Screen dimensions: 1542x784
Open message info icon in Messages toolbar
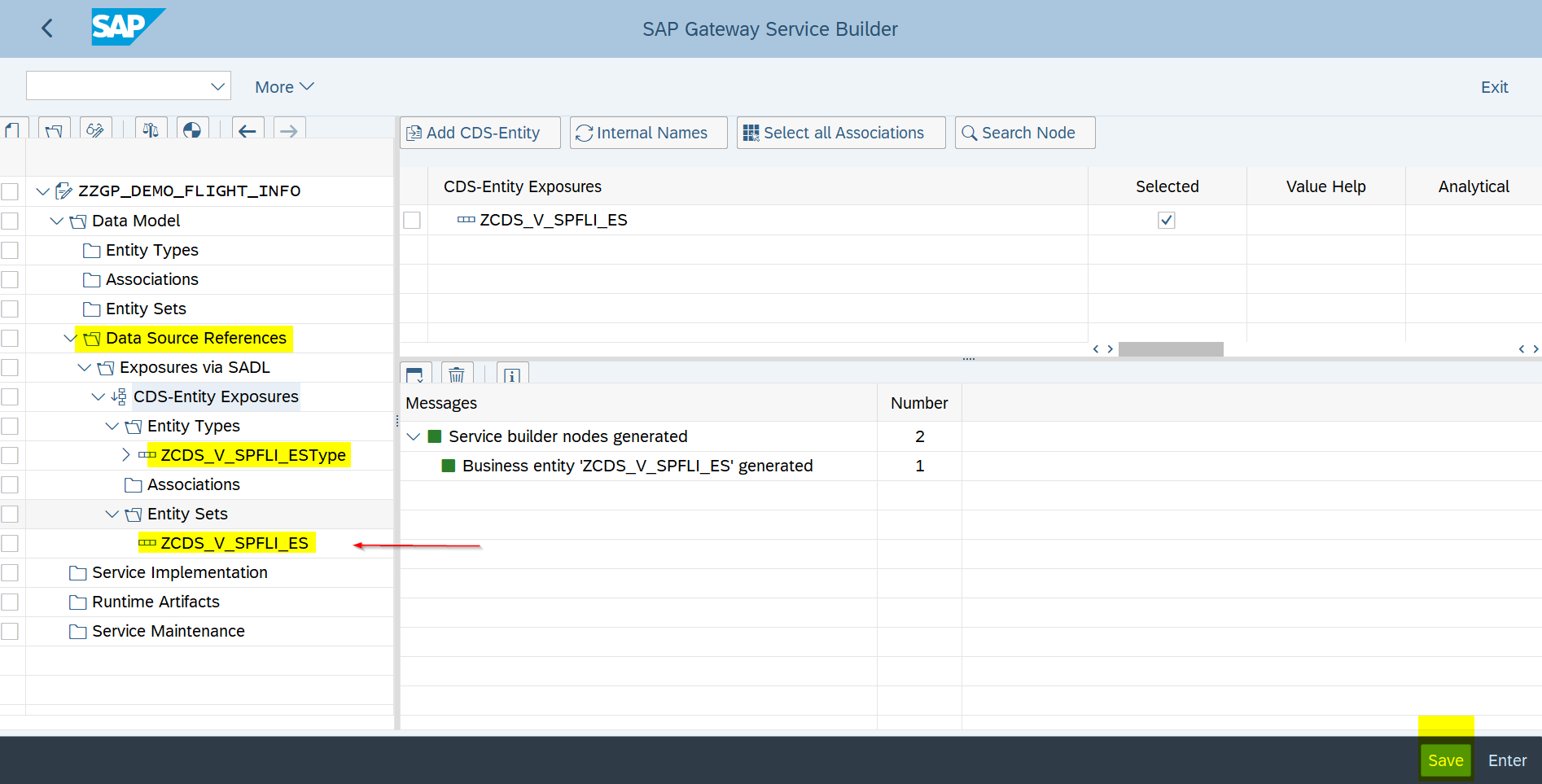point(512,374)
